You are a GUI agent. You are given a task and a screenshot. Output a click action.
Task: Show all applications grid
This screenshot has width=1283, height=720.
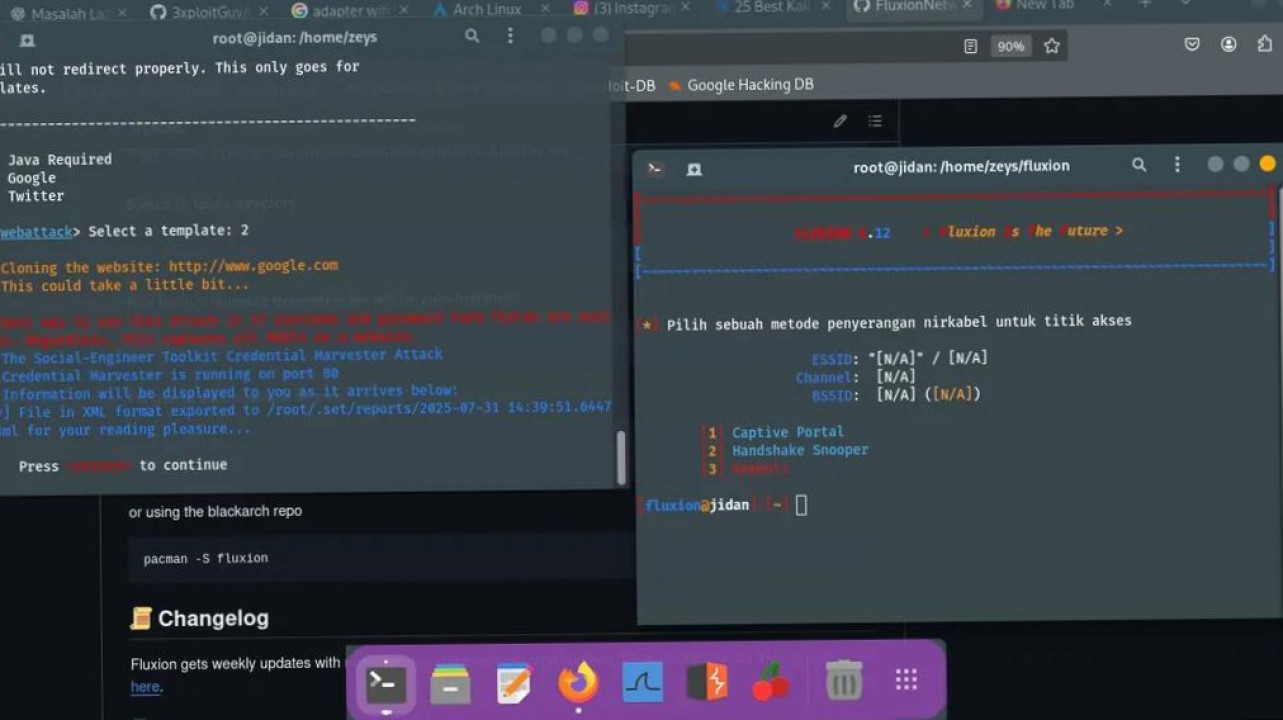pyautogui.click(x=906, y=681)
